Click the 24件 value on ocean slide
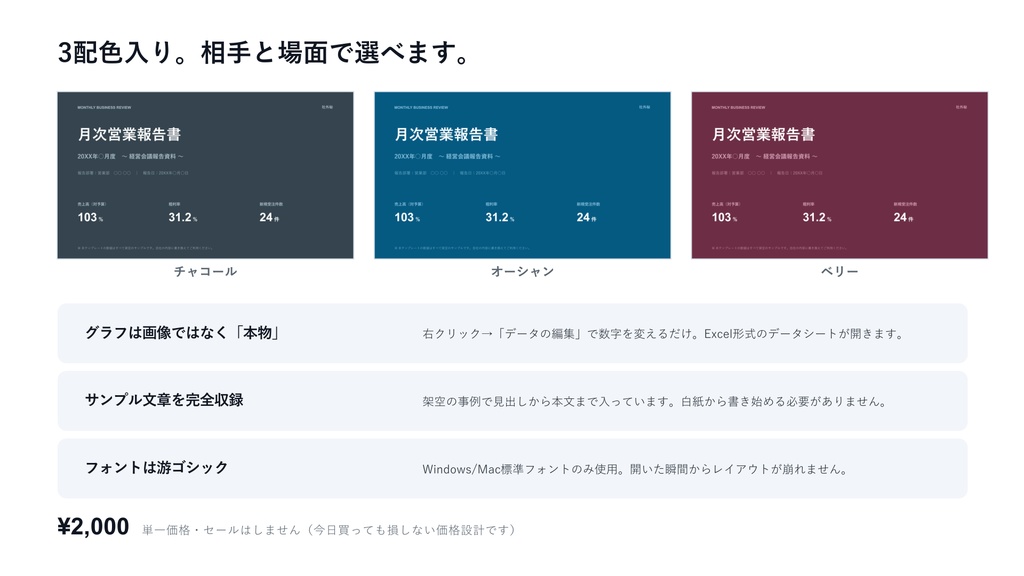This screenshot has width=1024, height=576. click(586, 217)
